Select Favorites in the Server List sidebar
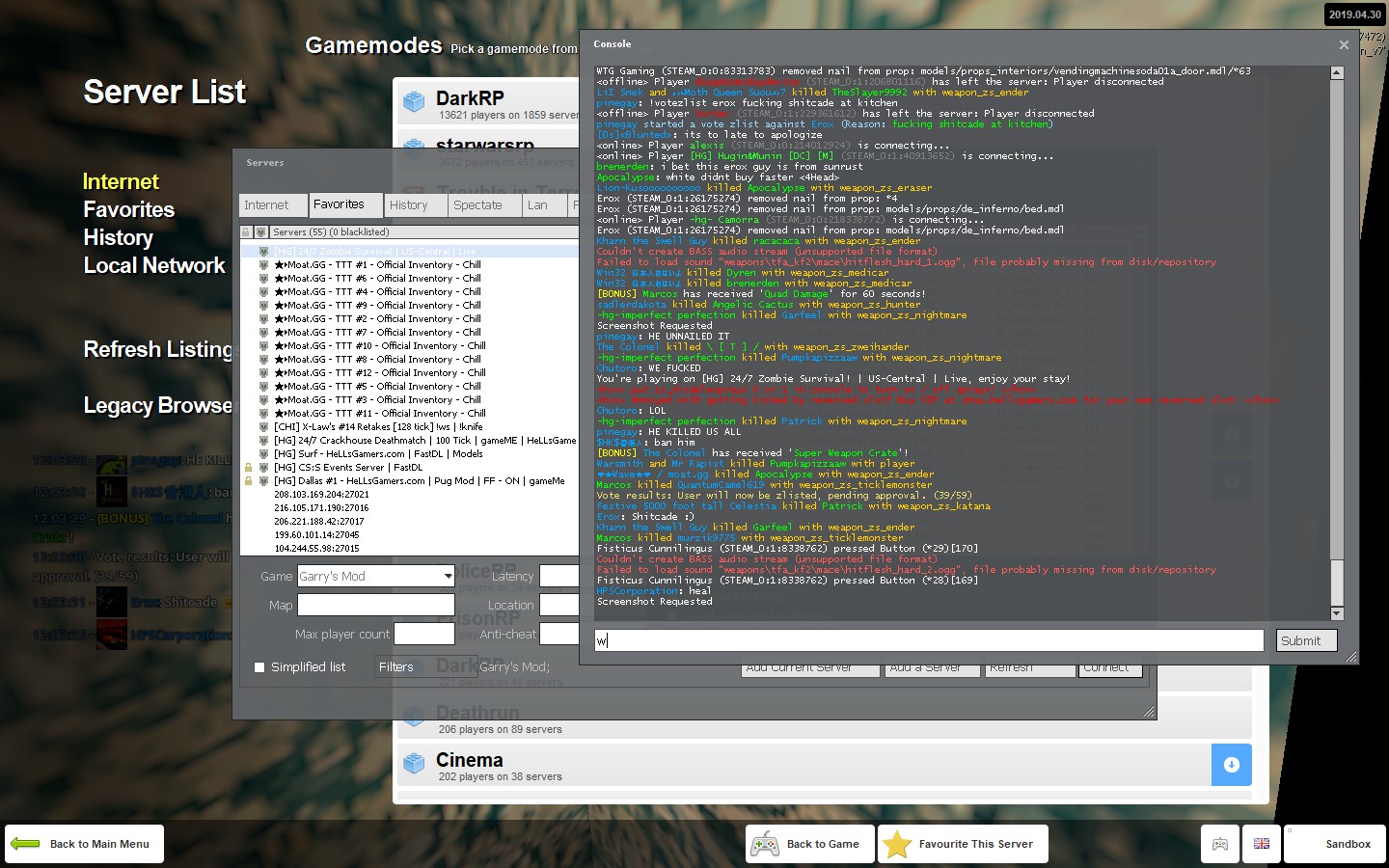 (129, 210)
